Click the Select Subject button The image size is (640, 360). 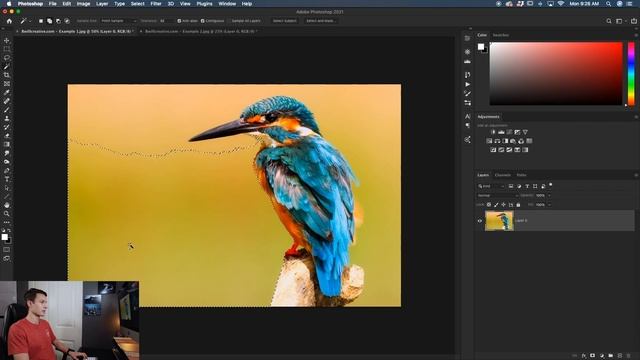pos(284,21)
